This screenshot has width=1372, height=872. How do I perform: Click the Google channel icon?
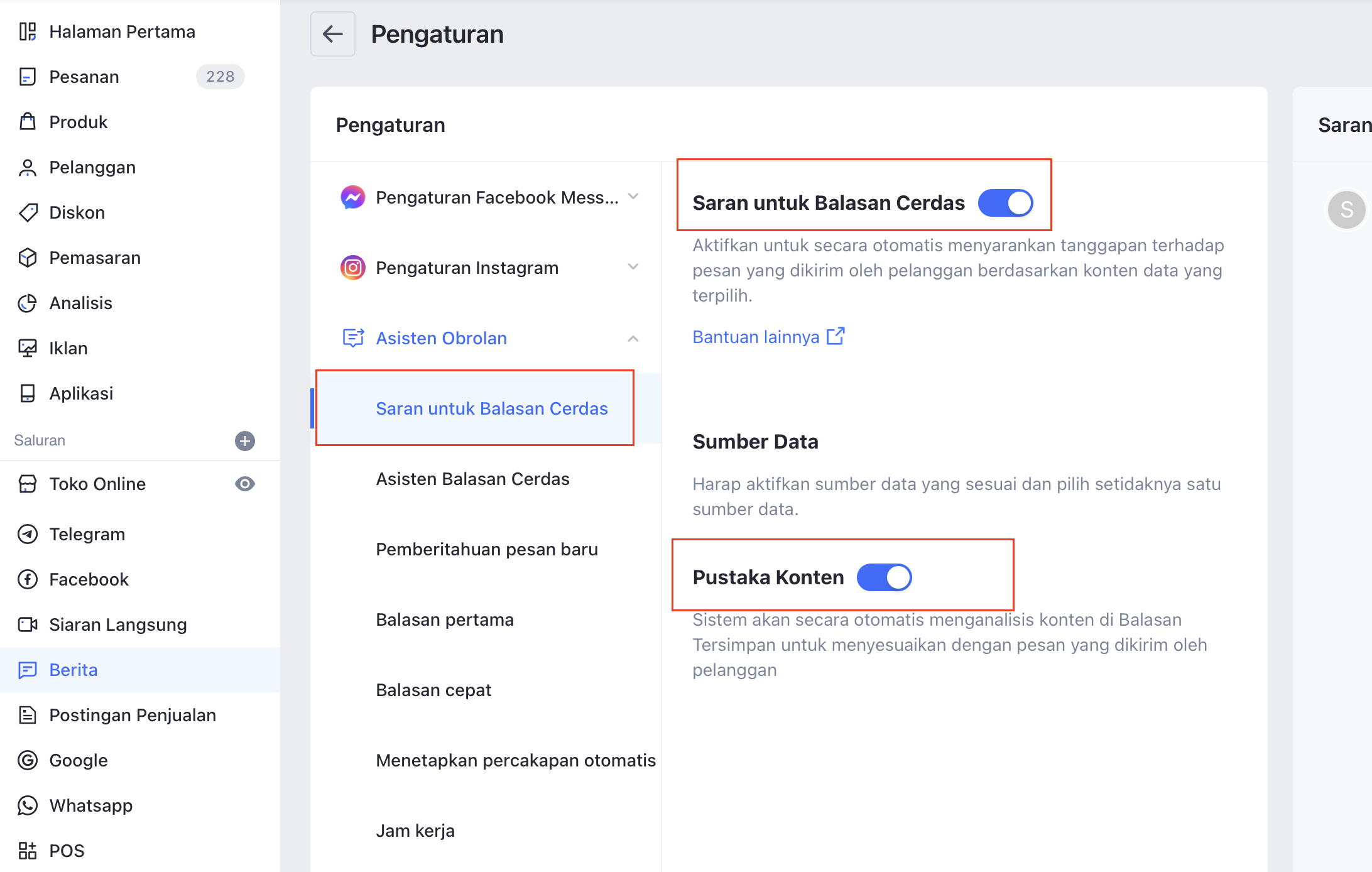pyautogui.click(x=28, y=760)
